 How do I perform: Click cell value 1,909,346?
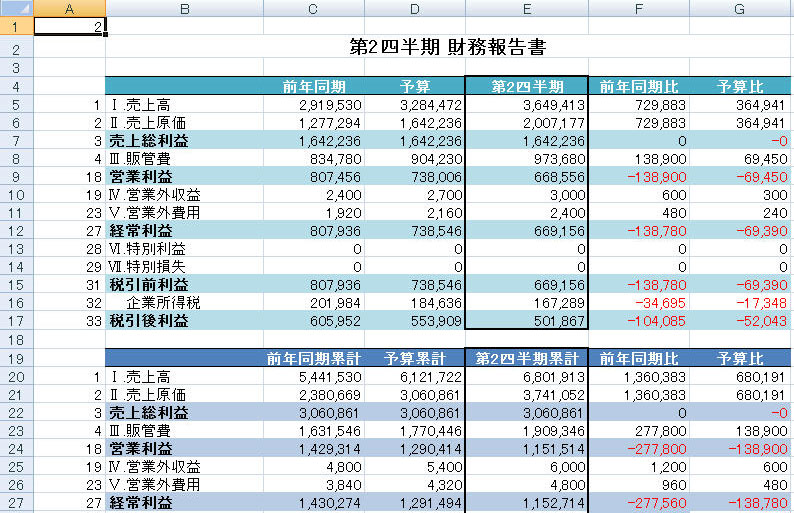click(x=554, y=431)
